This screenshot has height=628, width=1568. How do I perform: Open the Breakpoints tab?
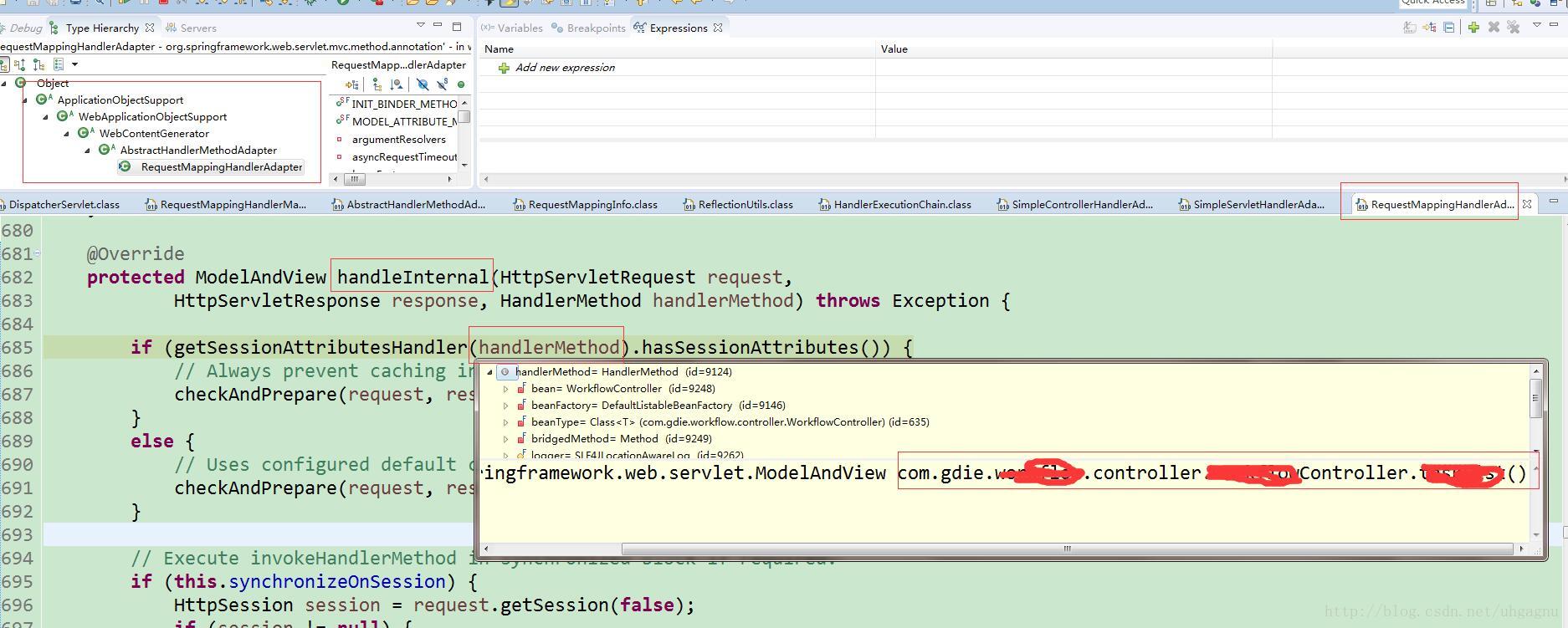[589, 28]
